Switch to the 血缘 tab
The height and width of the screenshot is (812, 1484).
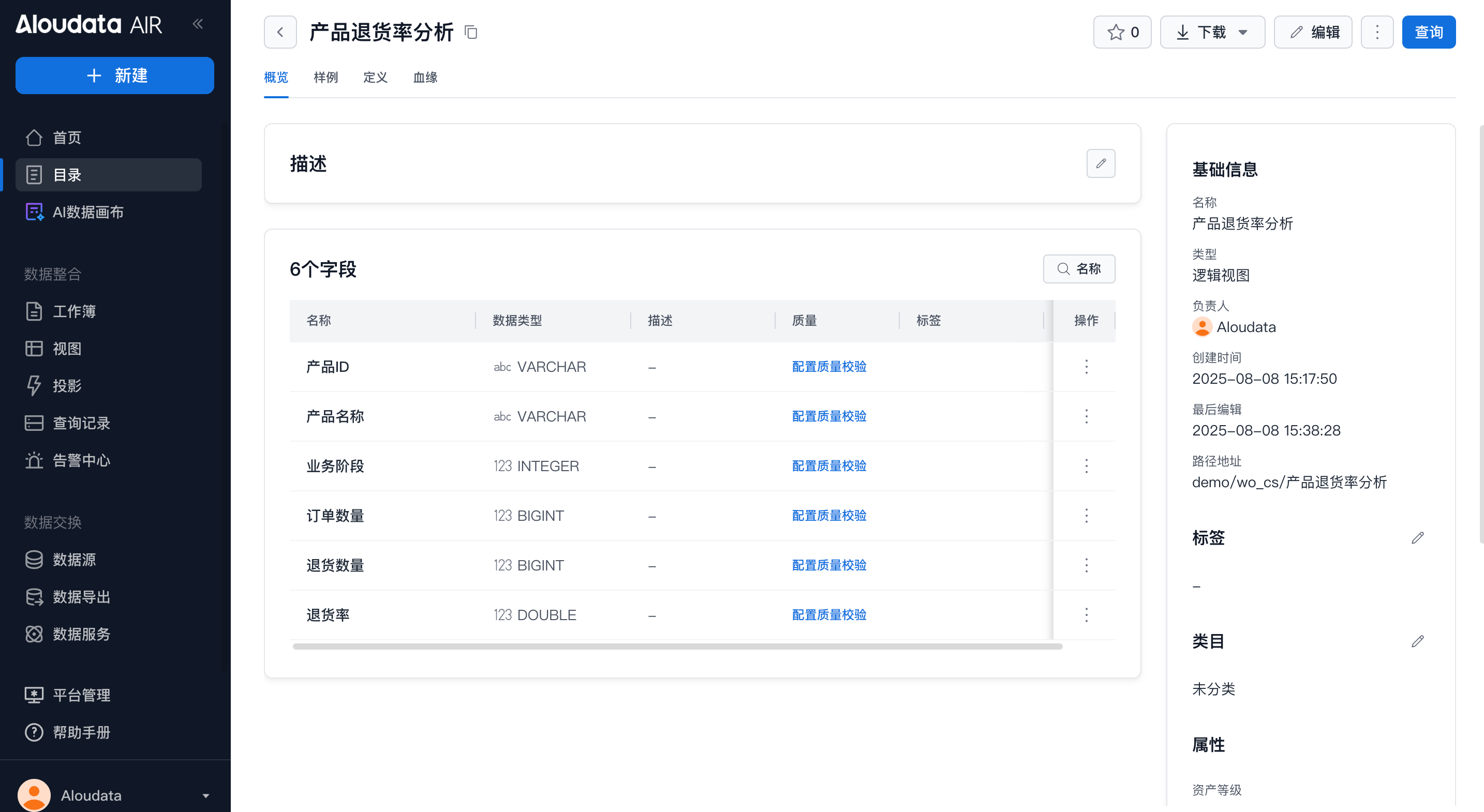pyautogui.click(x=425, y=77)
